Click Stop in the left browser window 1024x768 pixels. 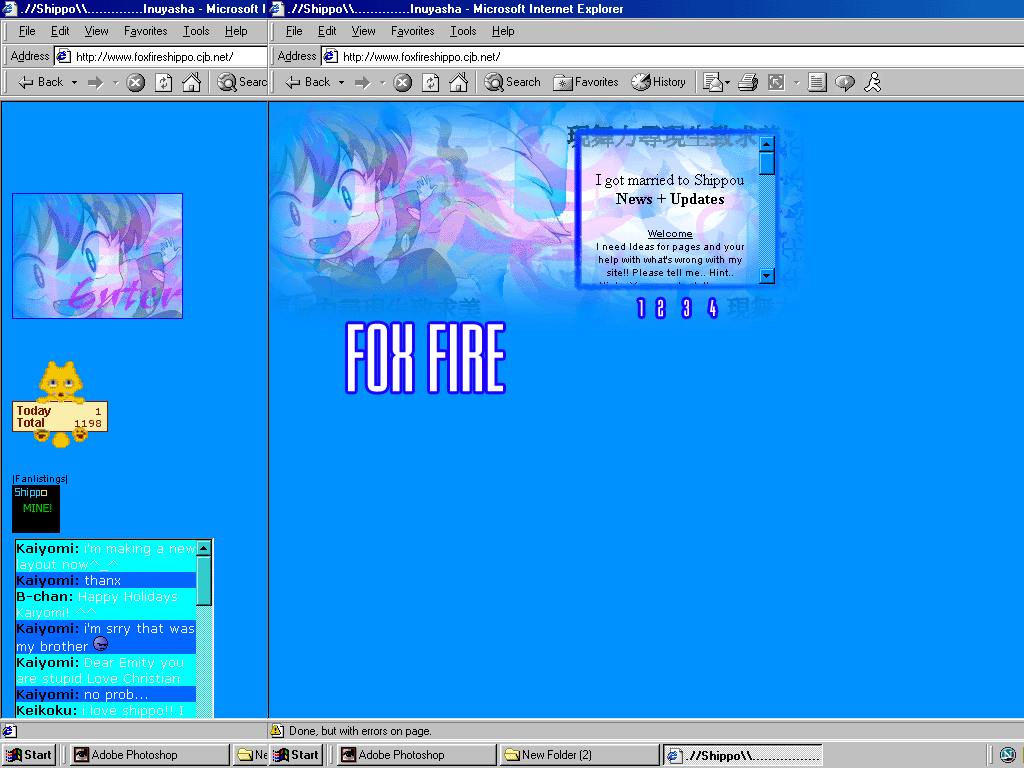point(136,82)
